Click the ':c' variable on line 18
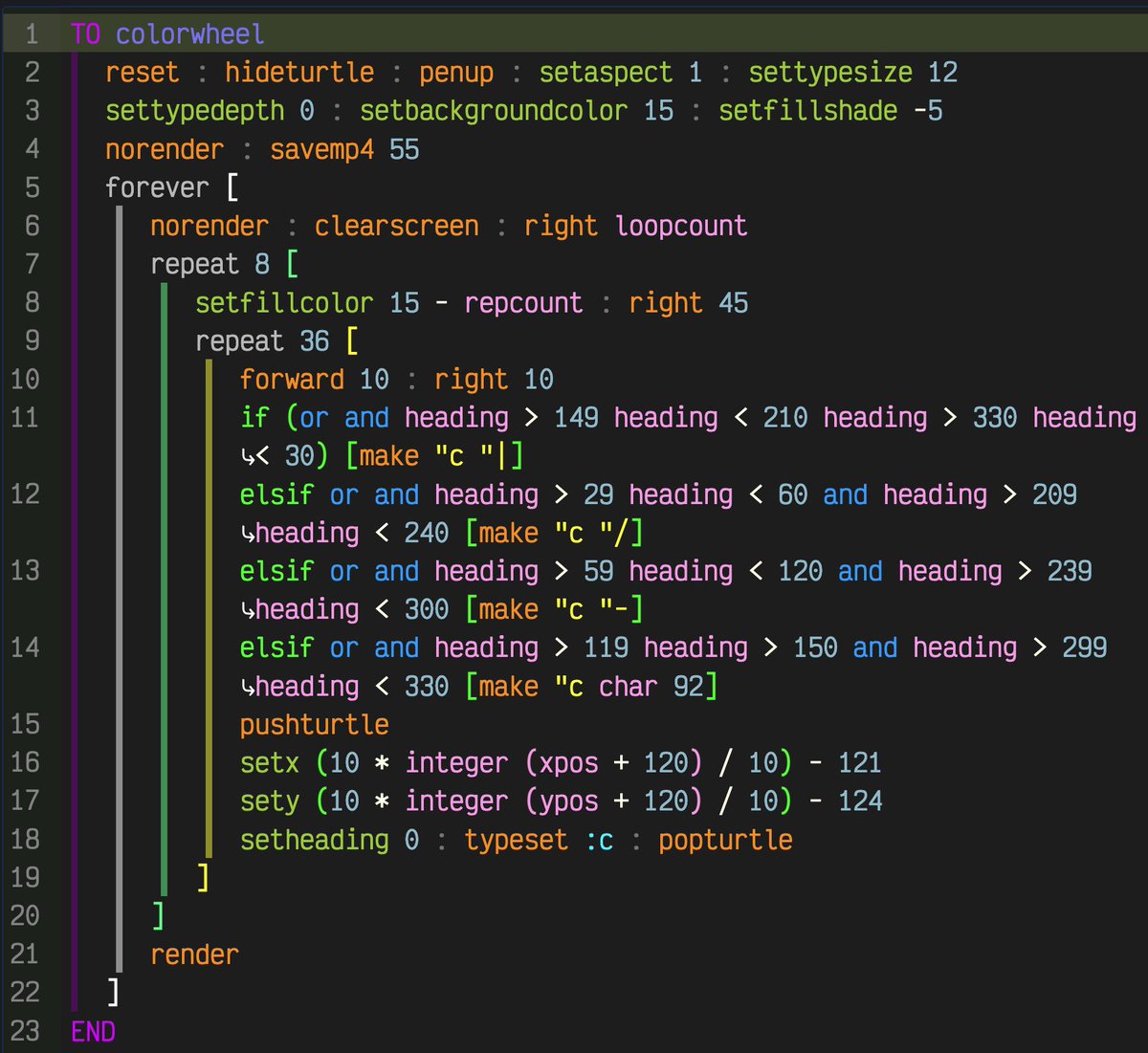The width and height of the screenshot is (1148, 1053). [x=599, y=840]
